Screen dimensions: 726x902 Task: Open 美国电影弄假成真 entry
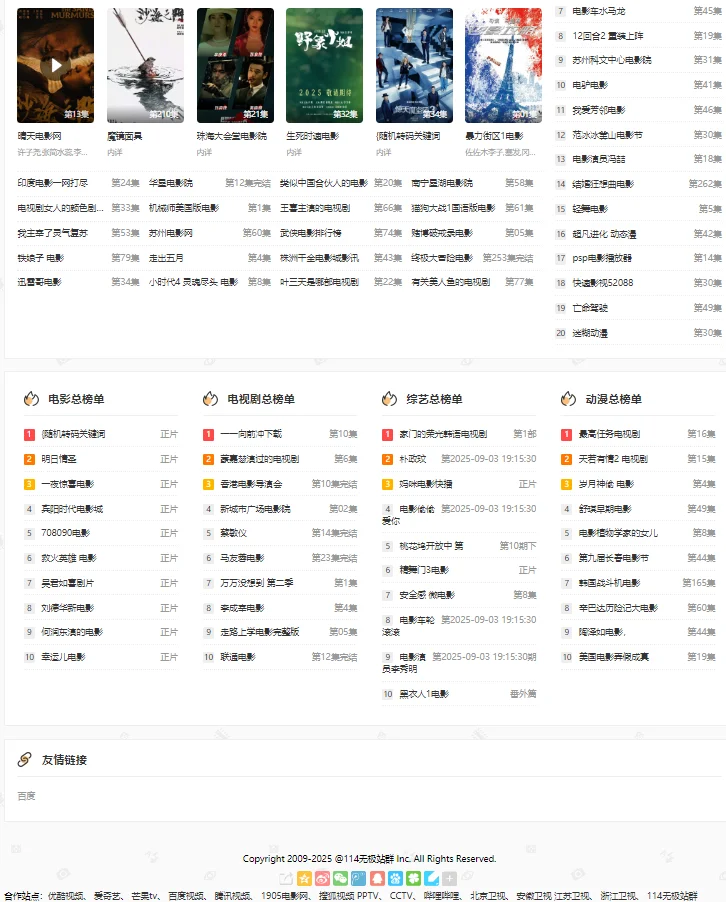pyautogui.click(x=613, y=657)
